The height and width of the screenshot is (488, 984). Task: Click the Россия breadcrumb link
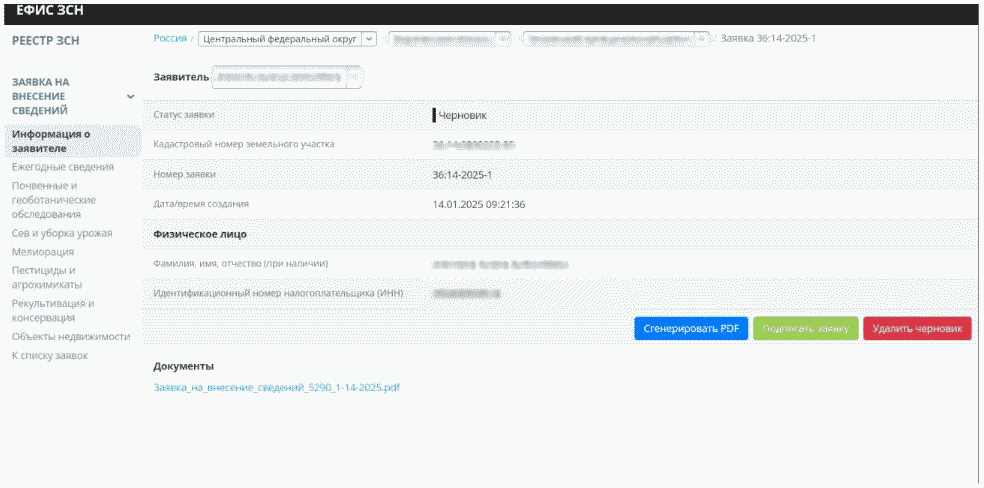pyautogui.click(x=170, y=38)
